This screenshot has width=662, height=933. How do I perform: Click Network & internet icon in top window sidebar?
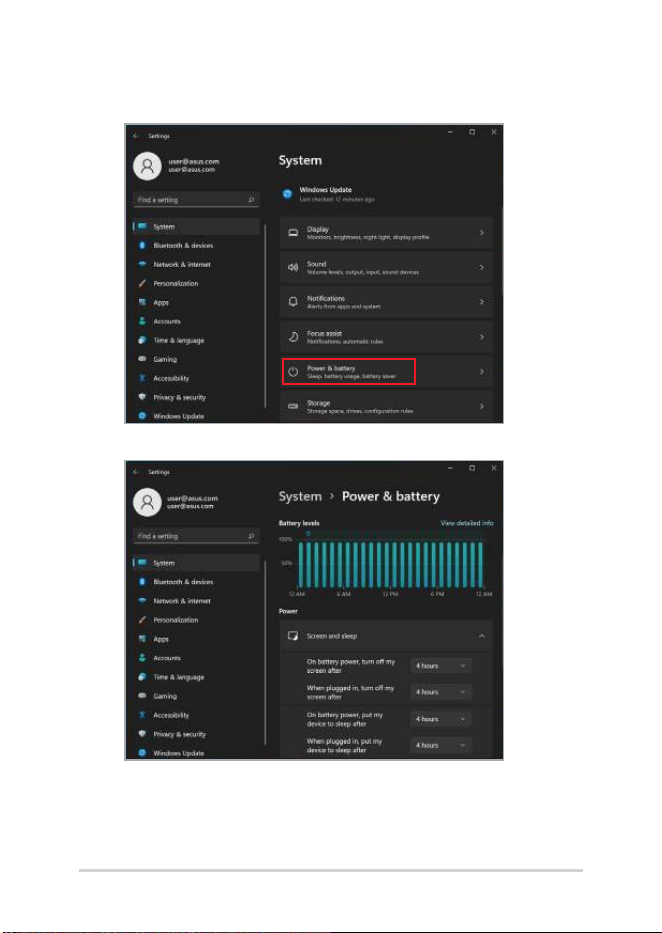[142, 264]
